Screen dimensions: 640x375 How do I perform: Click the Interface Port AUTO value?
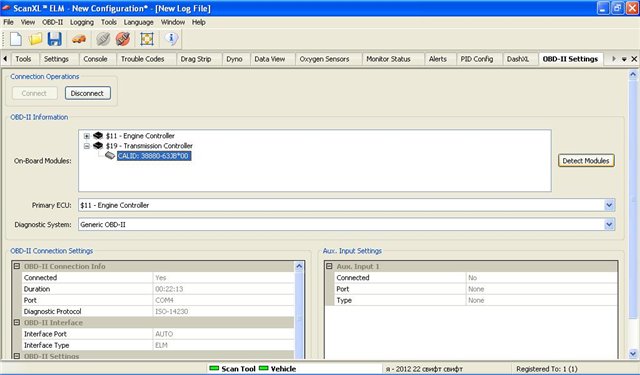[x=164, y=334]
